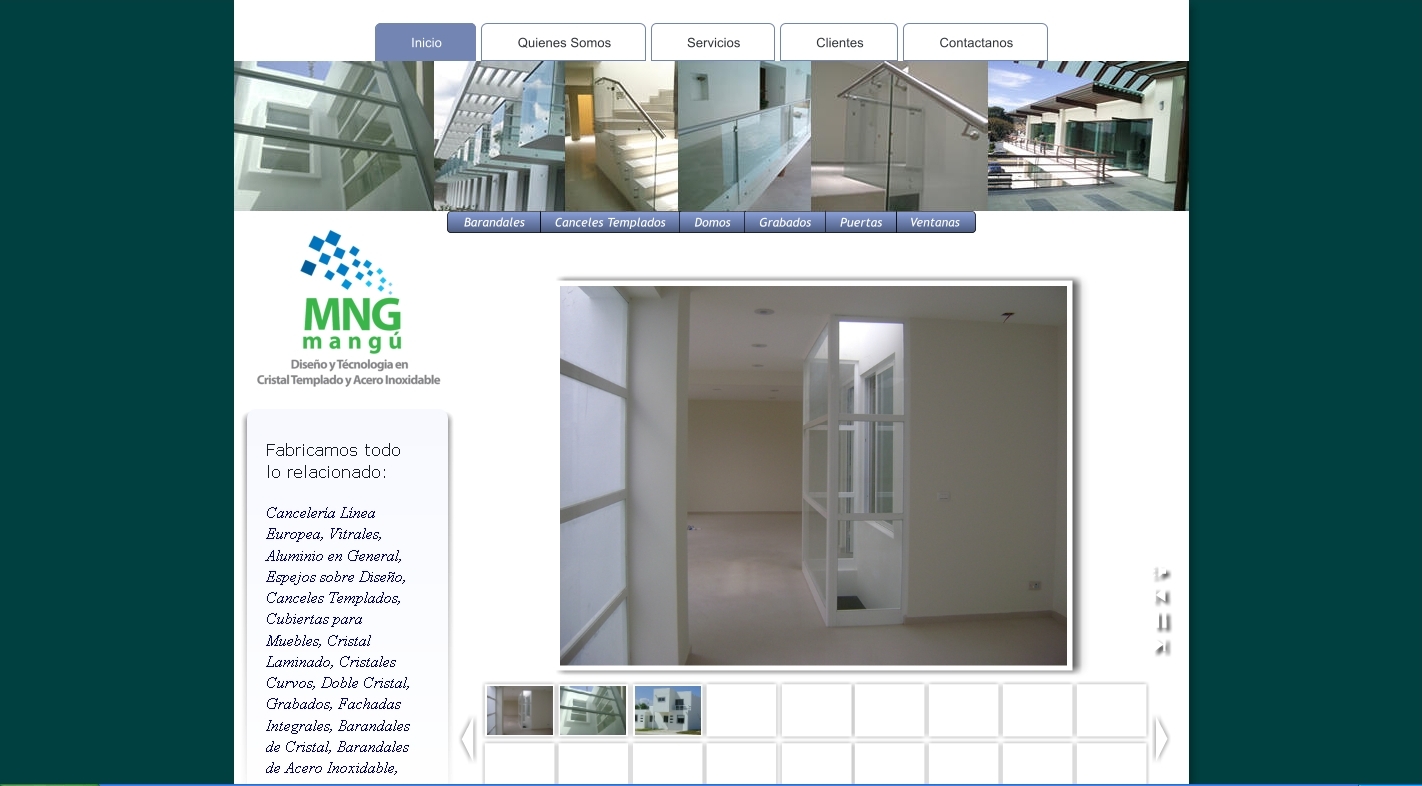The height and width of the screenshot is (786, 1422).
Task: Select the white house exterior thumbnail
Action: (668, 710)
